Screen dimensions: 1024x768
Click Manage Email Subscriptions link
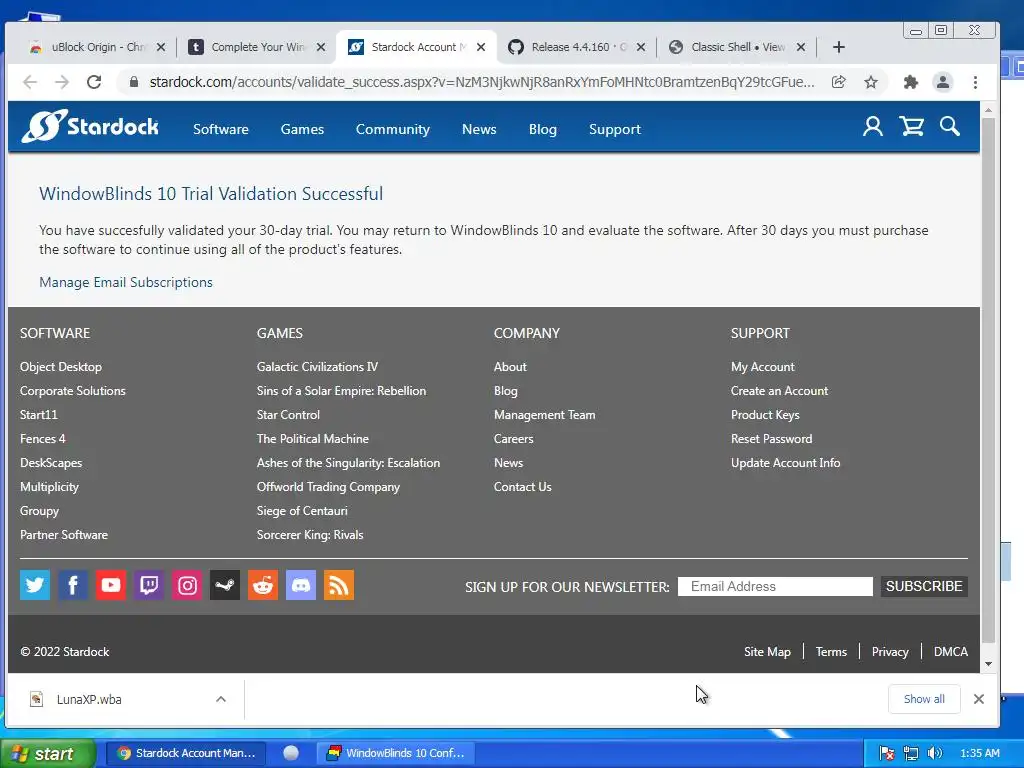126,282
